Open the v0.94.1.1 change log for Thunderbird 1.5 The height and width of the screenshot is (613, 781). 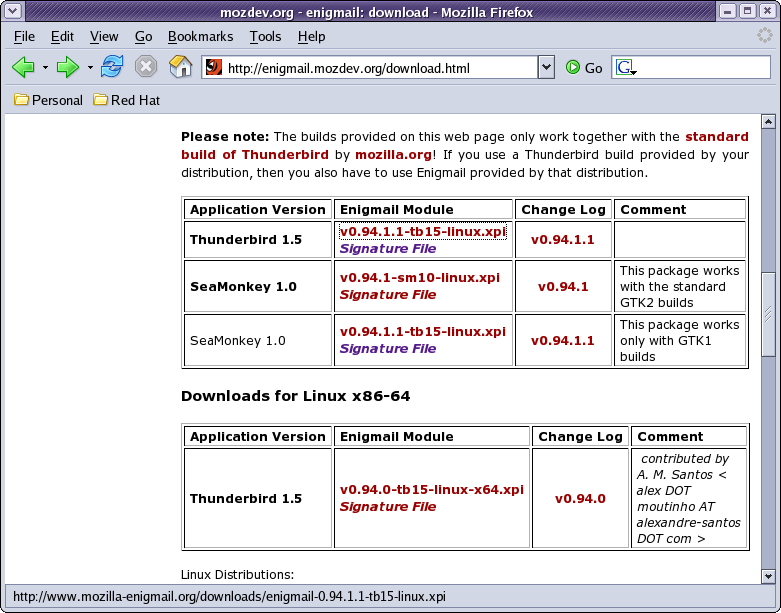coord(562,240)
